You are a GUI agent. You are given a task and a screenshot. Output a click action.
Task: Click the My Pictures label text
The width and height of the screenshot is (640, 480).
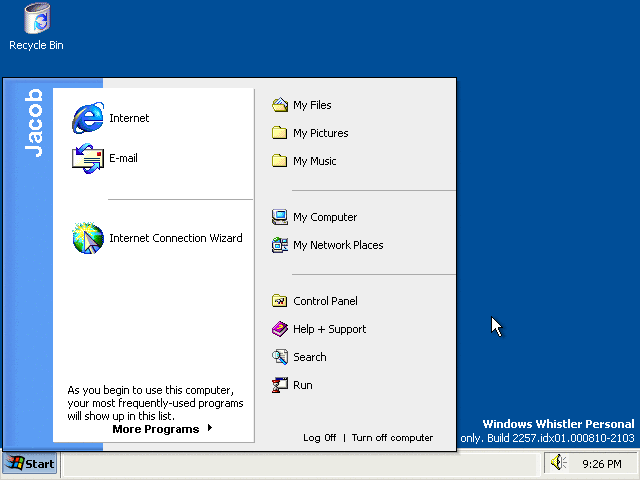pyautogui.click(x=321, y=133)
